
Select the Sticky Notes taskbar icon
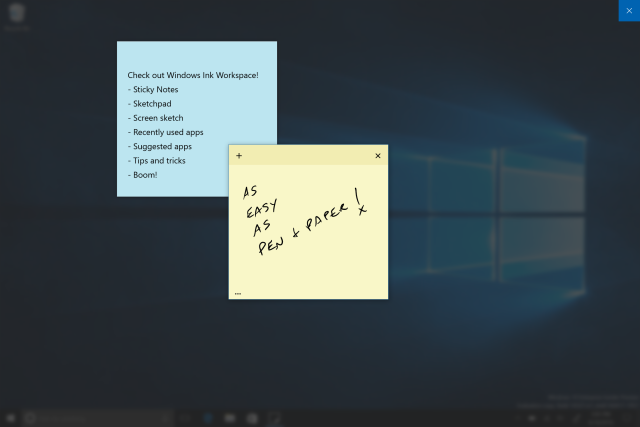point(274,418)
